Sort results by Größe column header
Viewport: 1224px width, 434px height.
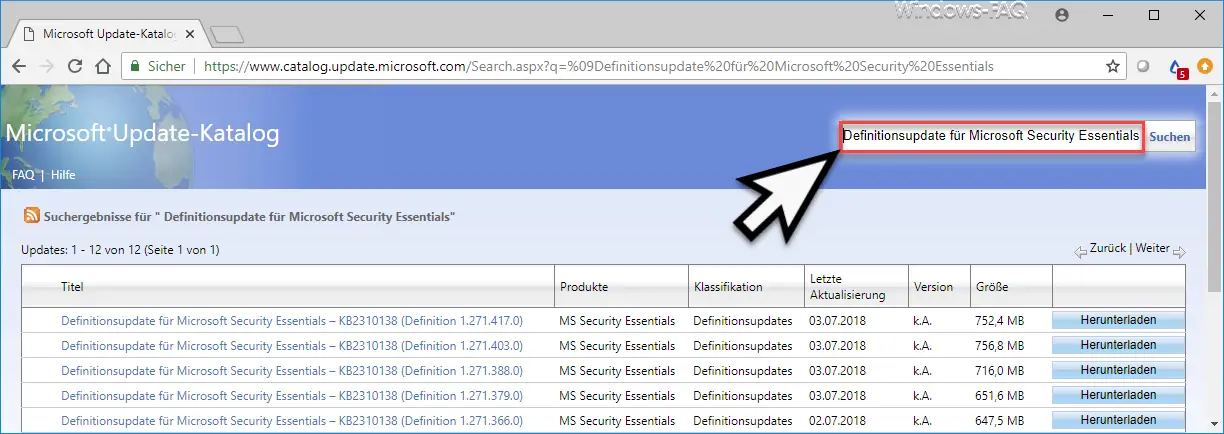click(992, 287)
